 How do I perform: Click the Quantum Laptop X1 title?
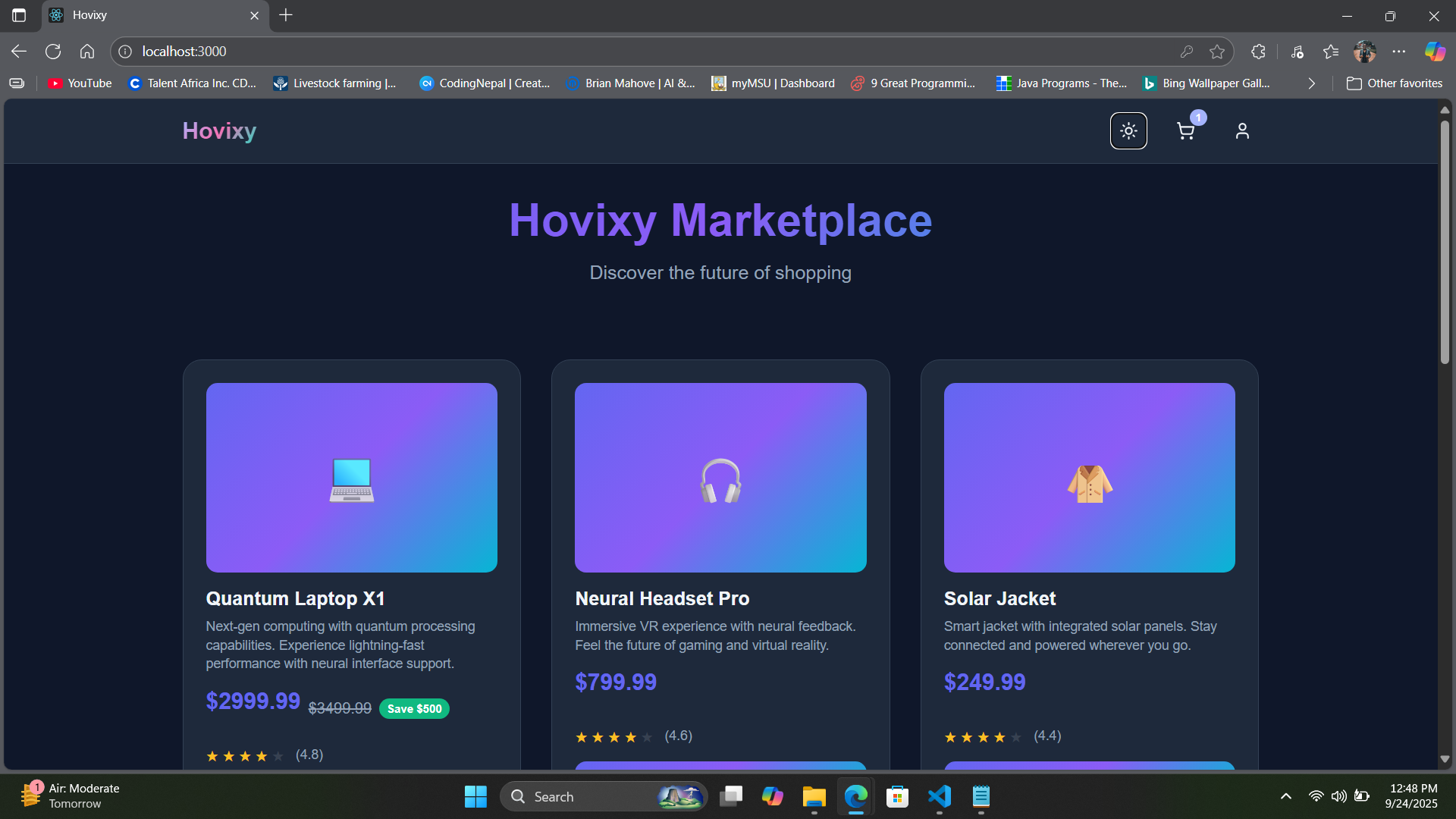click(295, 598)
